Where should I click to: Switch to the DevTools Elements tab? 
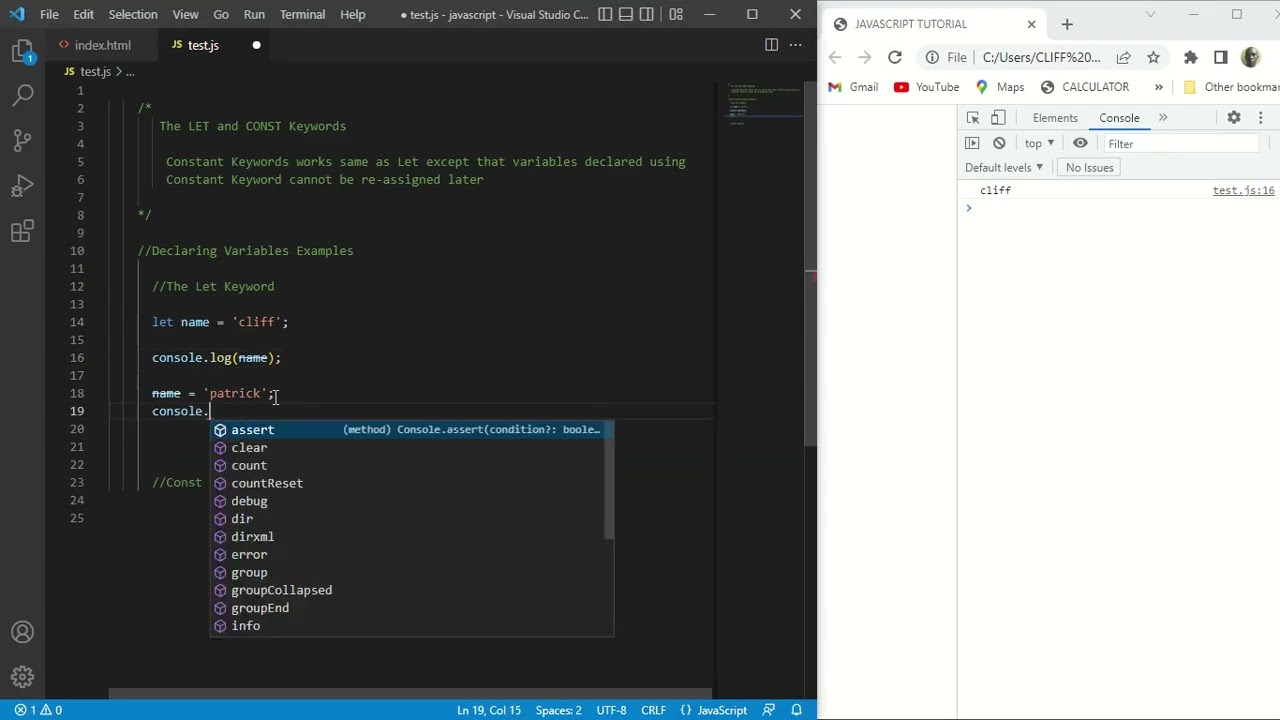point(1055,118)
